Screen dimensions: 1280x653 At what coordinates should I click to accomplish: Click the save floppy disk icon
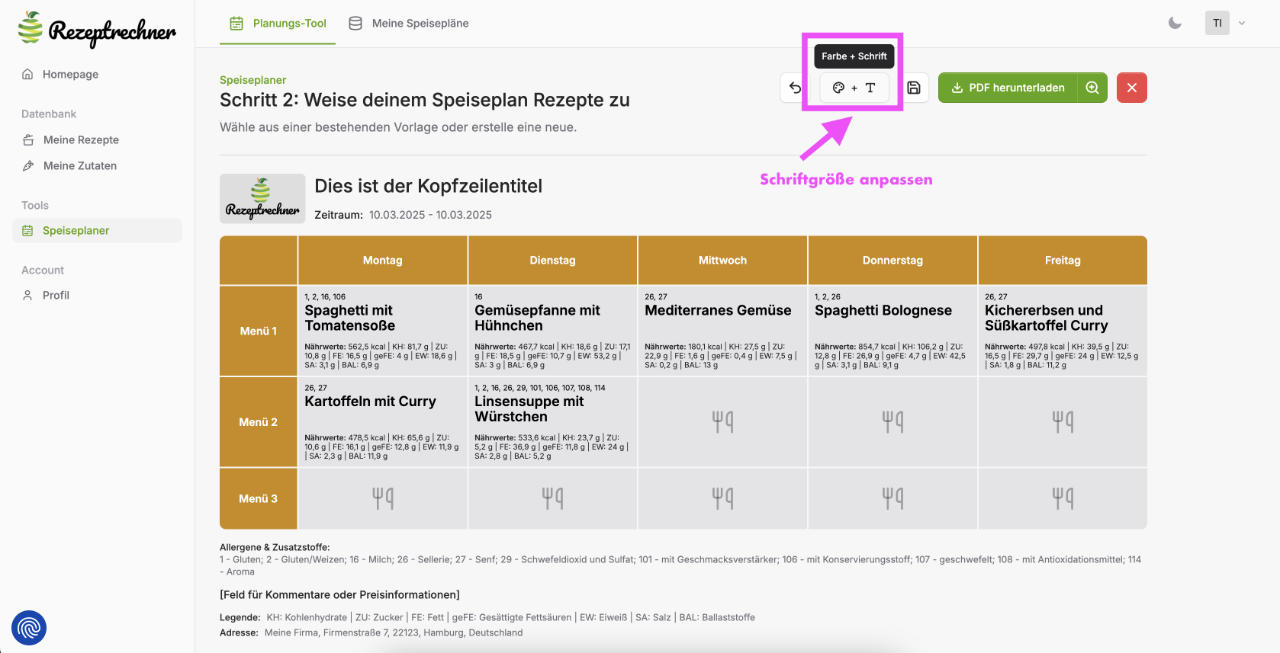(913, 88)
